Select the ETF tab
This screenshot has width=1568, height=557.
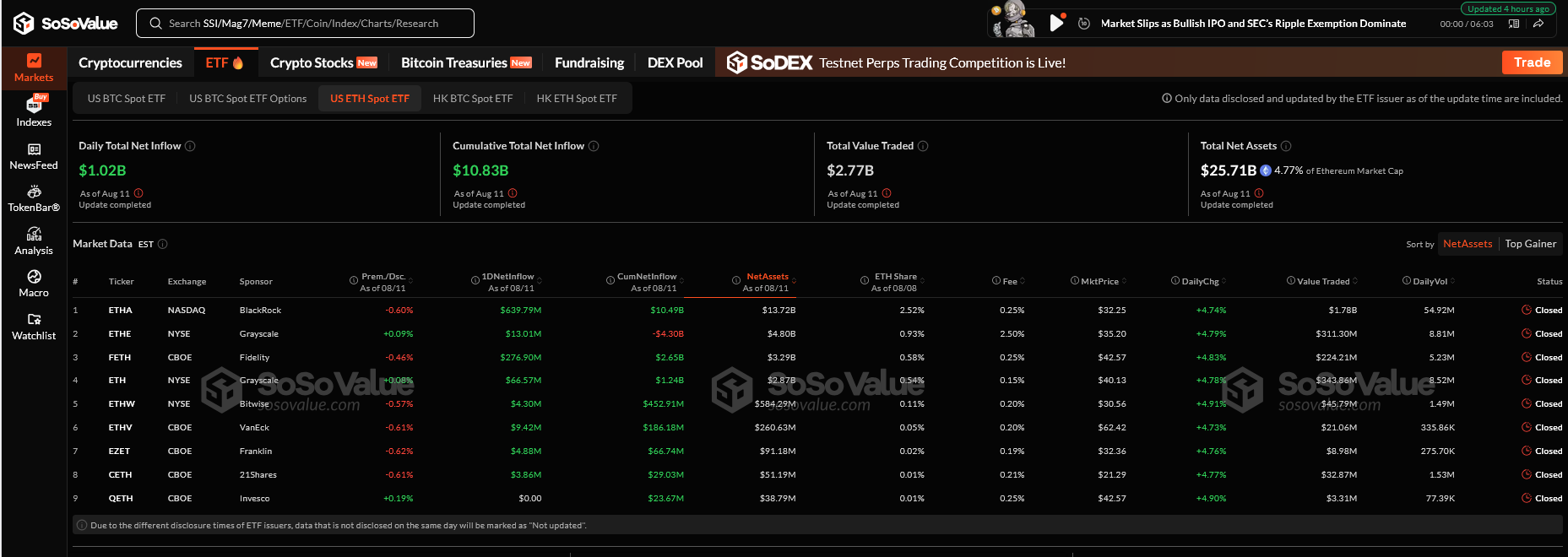225,62
